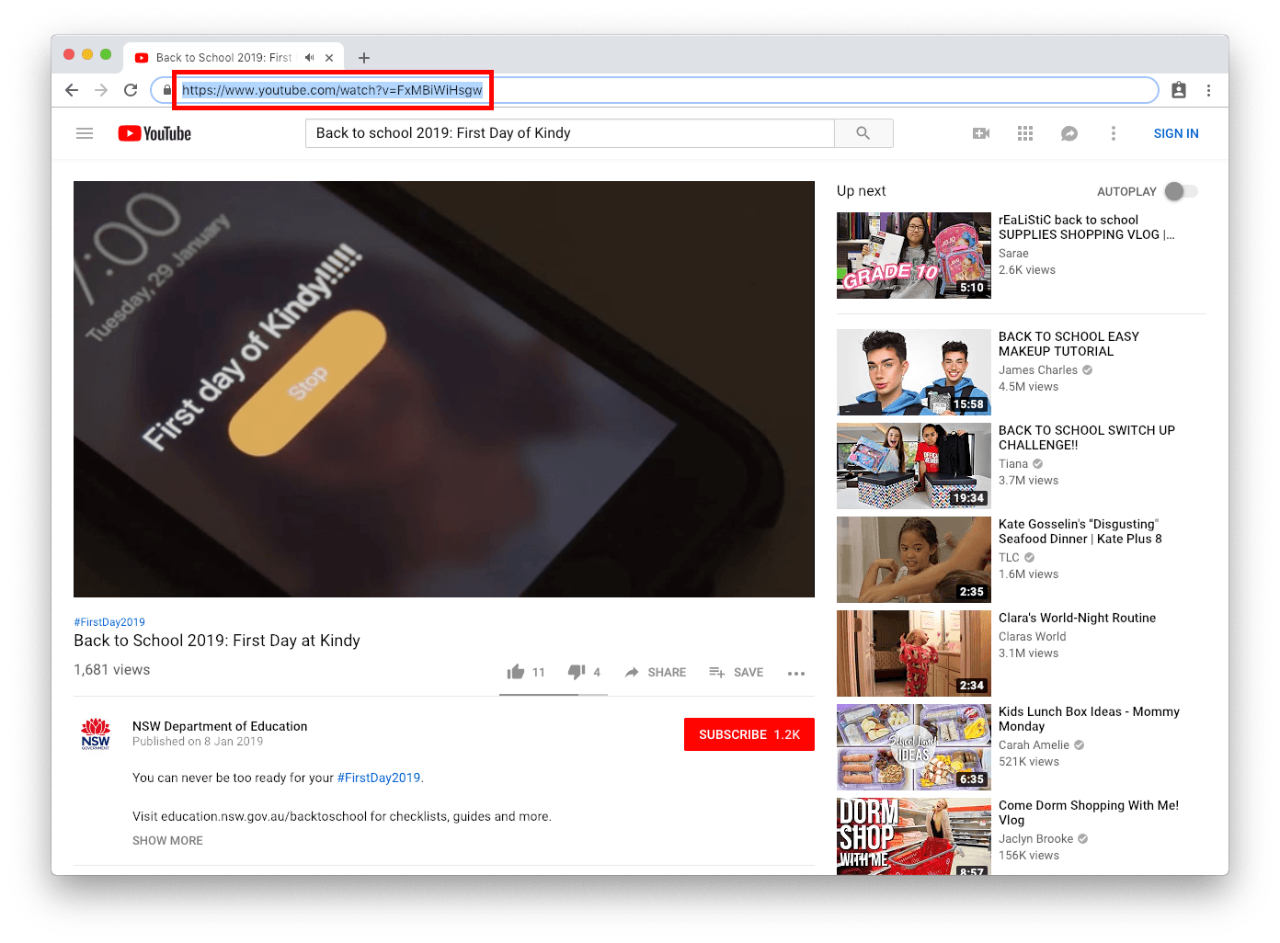
Task: Click the red SUBSCRIBE button
Action: coord(749,734)
